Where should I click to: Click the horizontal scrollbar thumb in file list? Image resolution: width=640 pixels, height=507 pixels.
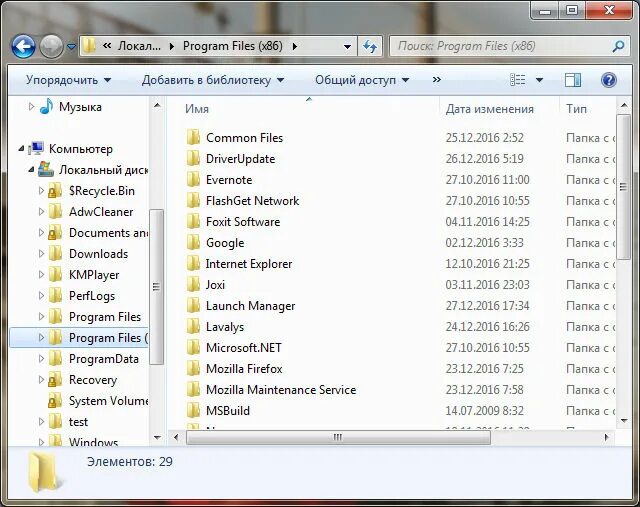point(338,438)
